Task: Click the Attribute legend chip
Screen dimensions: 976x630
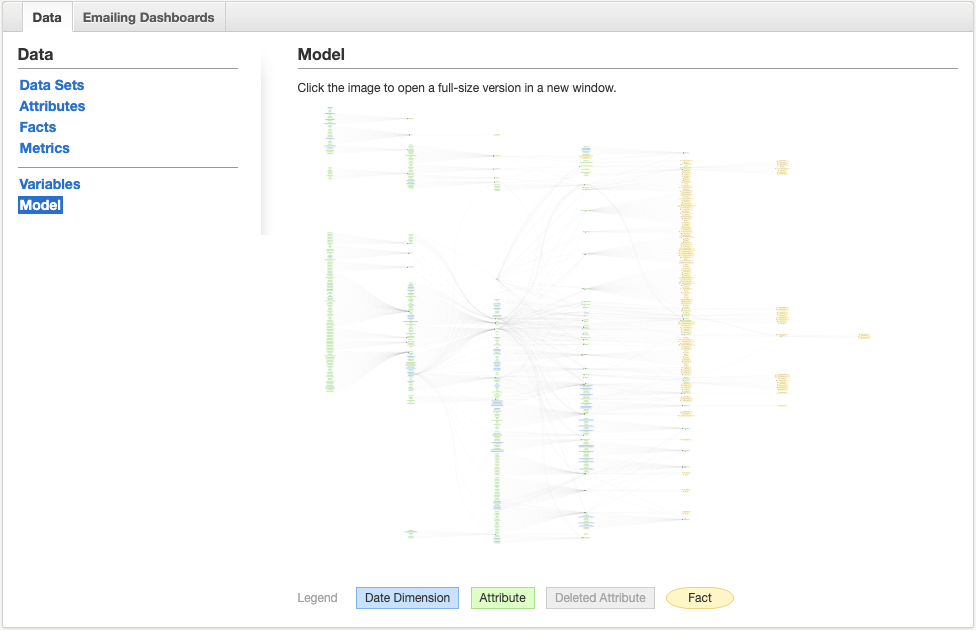Action: tap(502, 597)
